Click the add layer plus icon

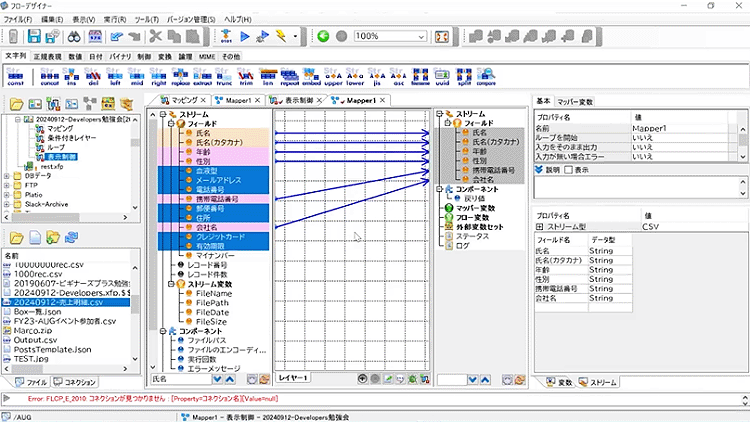[x=363, y=379]
